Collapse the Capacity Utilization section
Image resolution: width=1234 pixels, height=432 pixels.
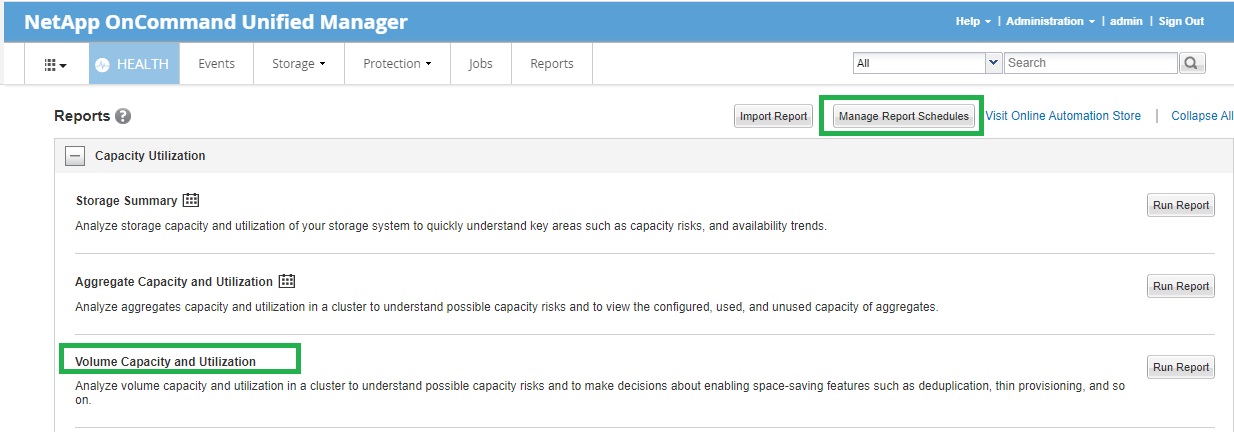coord(74,156)
